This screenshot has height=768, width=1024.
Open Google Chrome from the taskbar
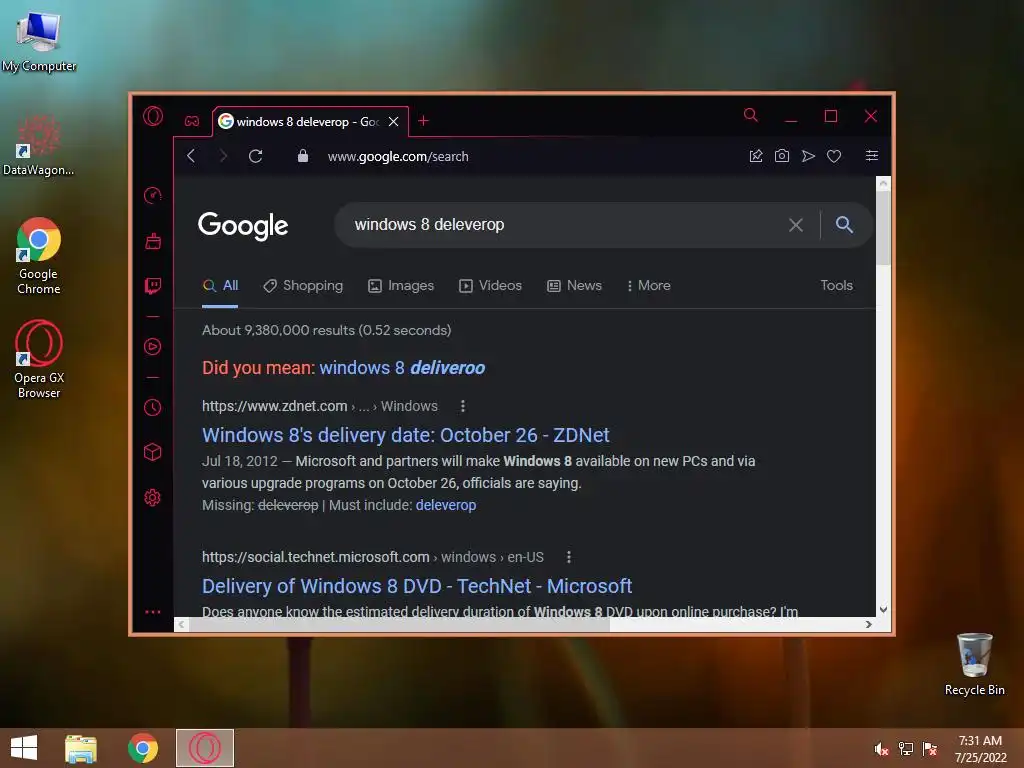[x=143, y=748]
